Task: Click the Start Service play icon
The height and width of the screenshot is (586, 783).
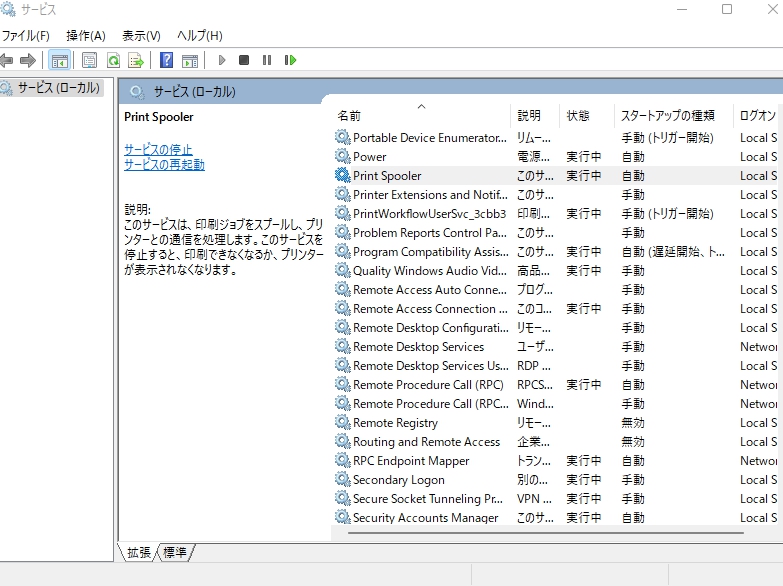Action: tap(222, 60)
